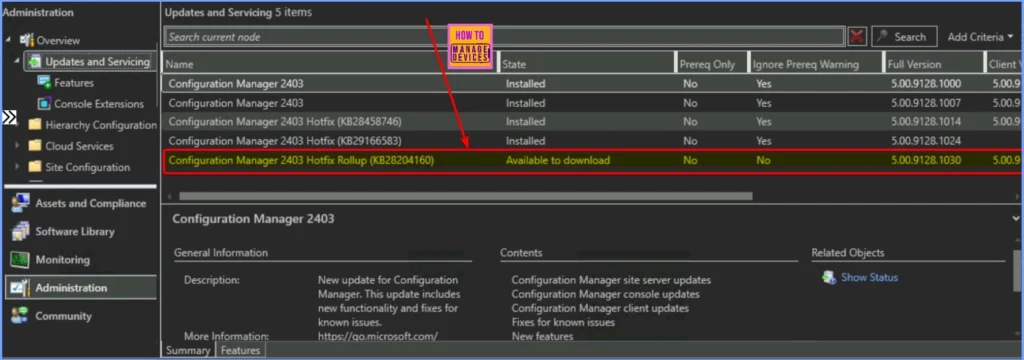Image resolution: width=1024 pixels, height=360 pixels.
Task: Open the Assets and Compliance workspace
Action: coord(91,203)
